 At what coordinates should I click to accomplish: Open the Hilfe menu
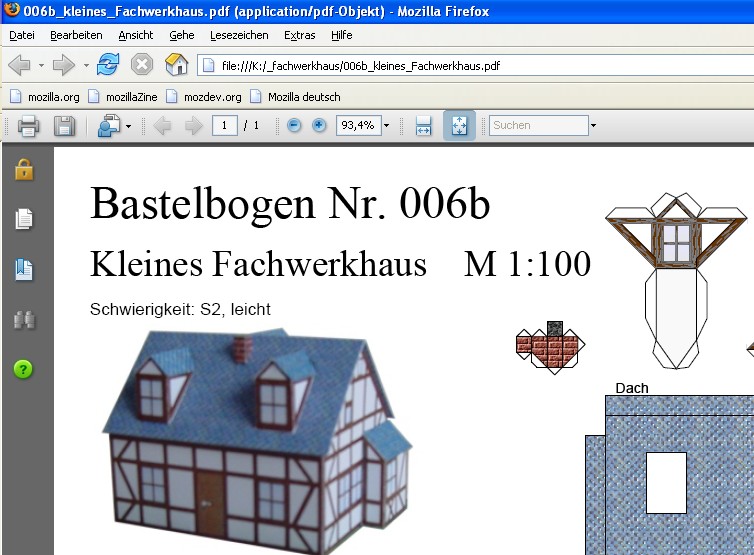pos(341,35)
